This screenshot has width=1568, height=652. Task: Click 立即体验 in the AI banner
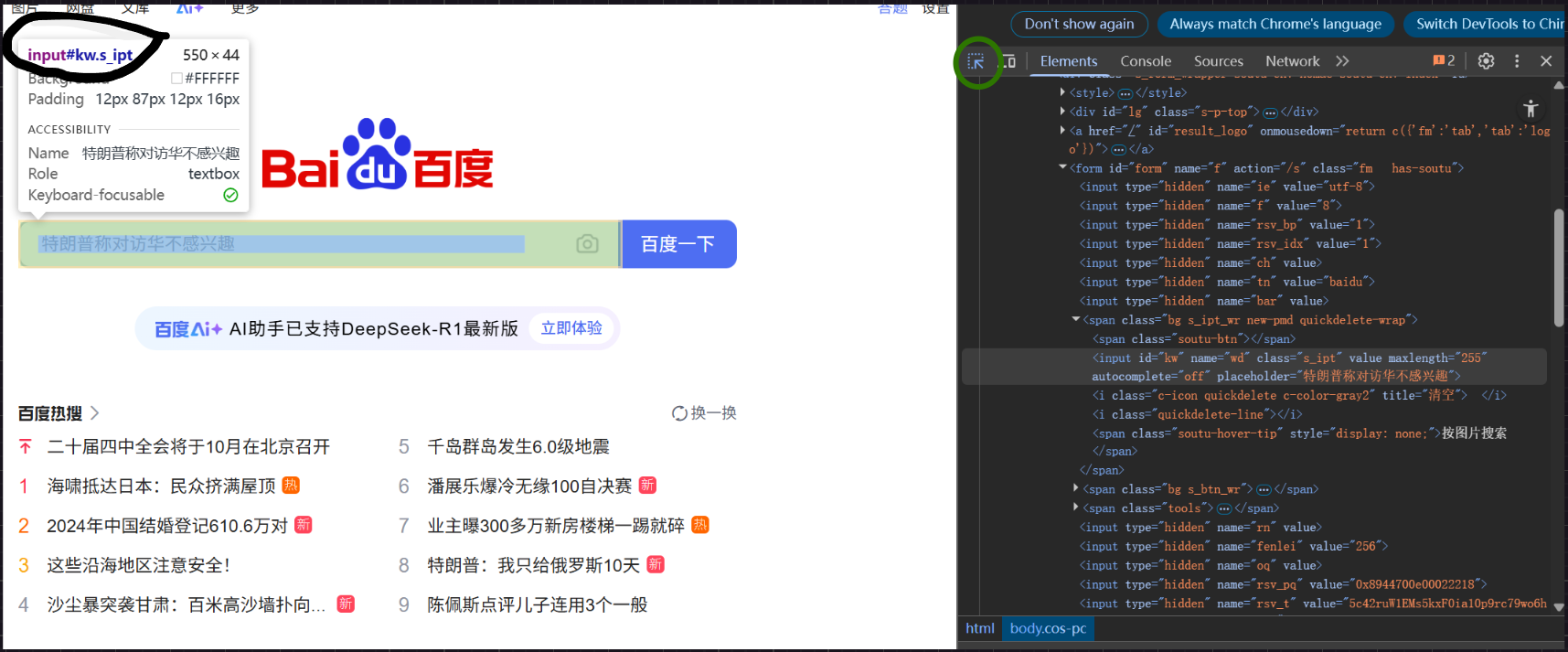(571, 328)
